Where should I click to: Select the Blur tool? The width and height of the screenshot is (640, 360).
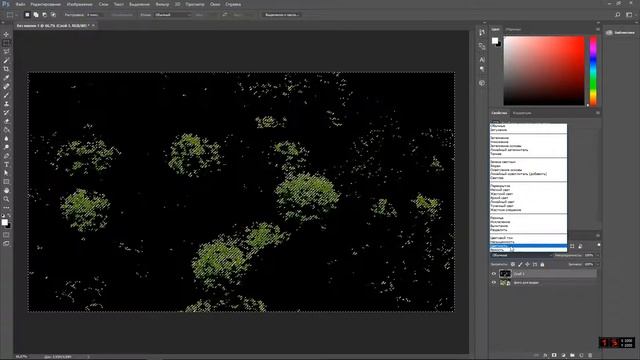coord(6,138)
